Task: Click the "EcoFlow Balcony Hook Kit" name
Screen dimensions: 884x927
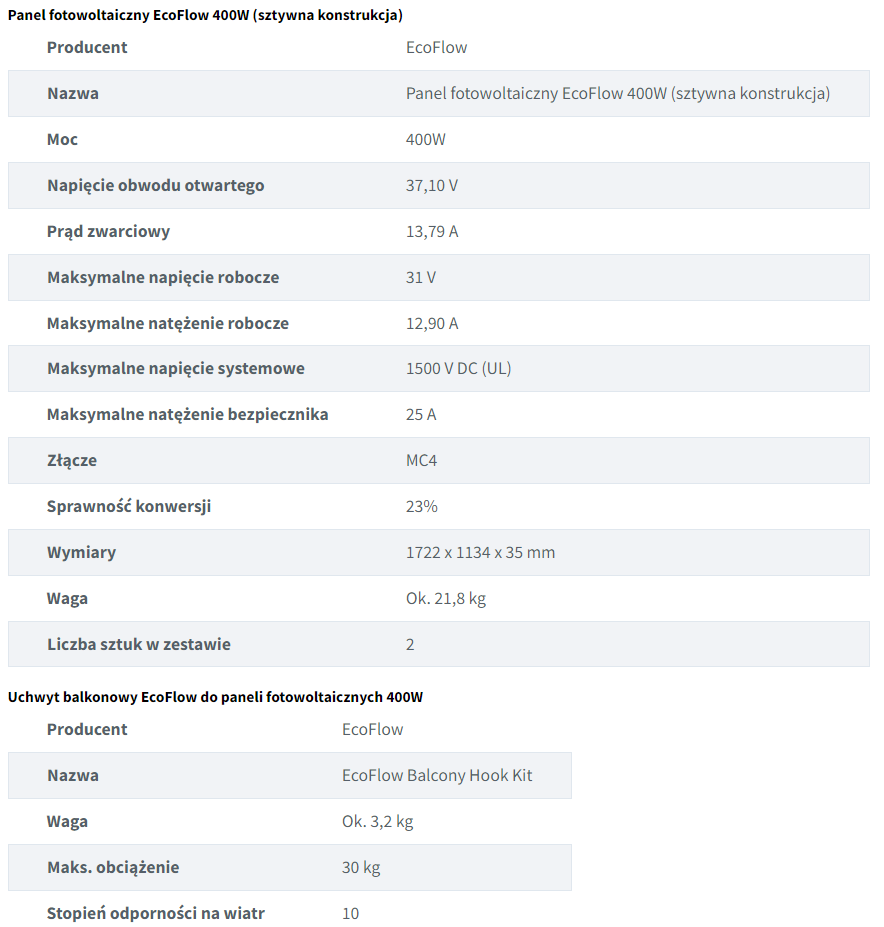Action: point(437,775)
